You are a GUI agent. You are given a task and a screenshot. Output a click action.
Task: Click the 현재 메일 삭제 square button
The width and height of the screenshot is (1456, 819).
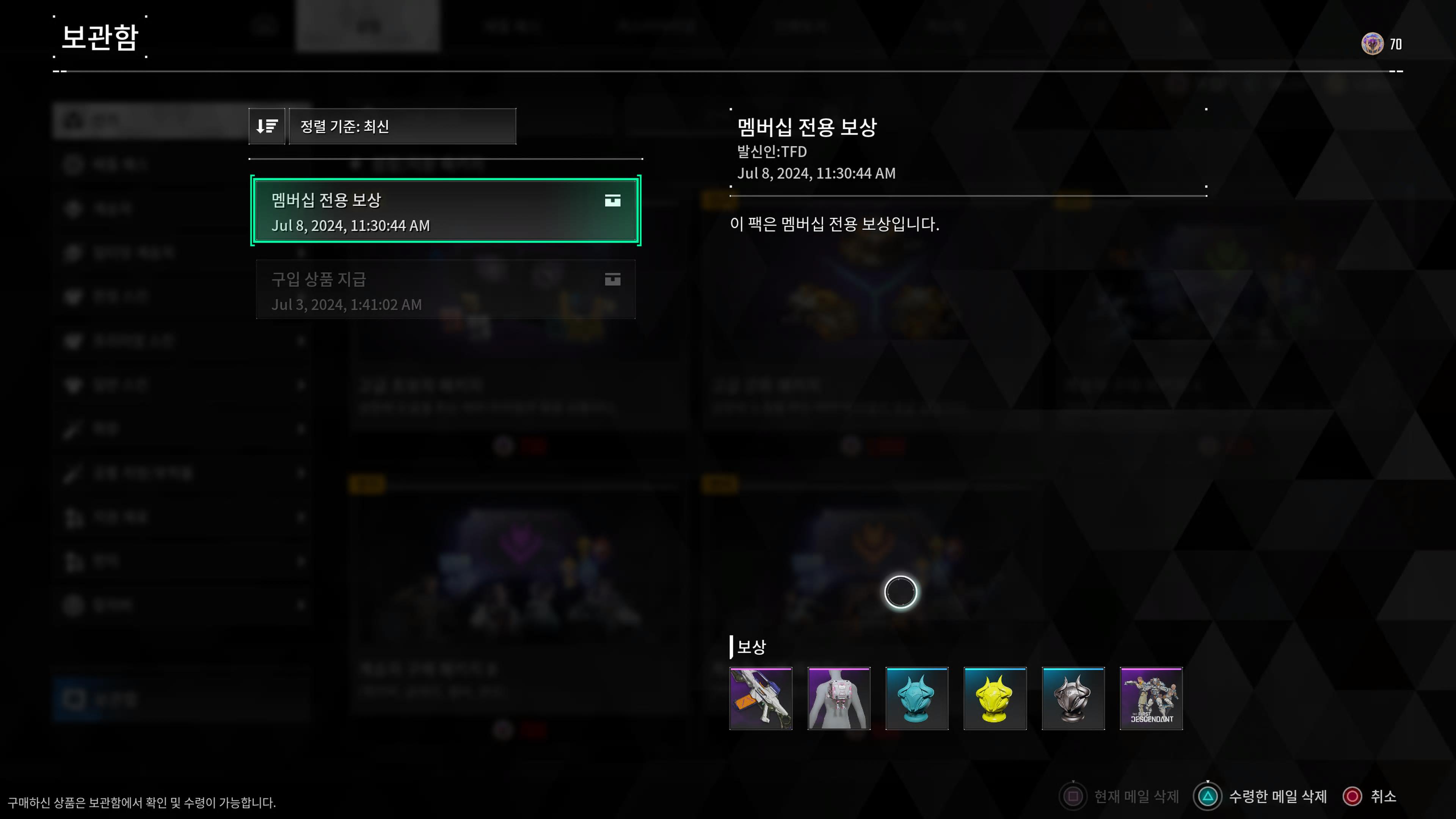pos(1119,796)
